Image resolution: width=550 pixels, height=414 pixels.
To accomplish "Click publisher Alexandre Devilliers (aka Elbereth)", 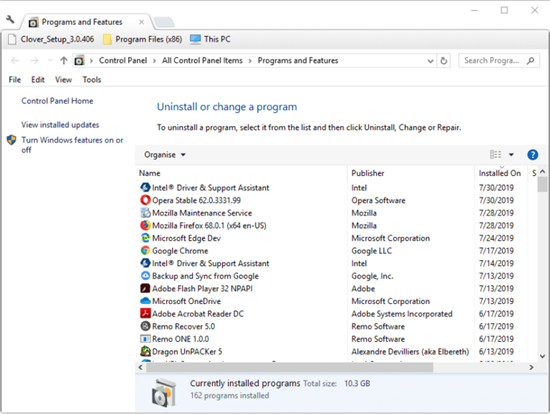I will pos(410,352).
